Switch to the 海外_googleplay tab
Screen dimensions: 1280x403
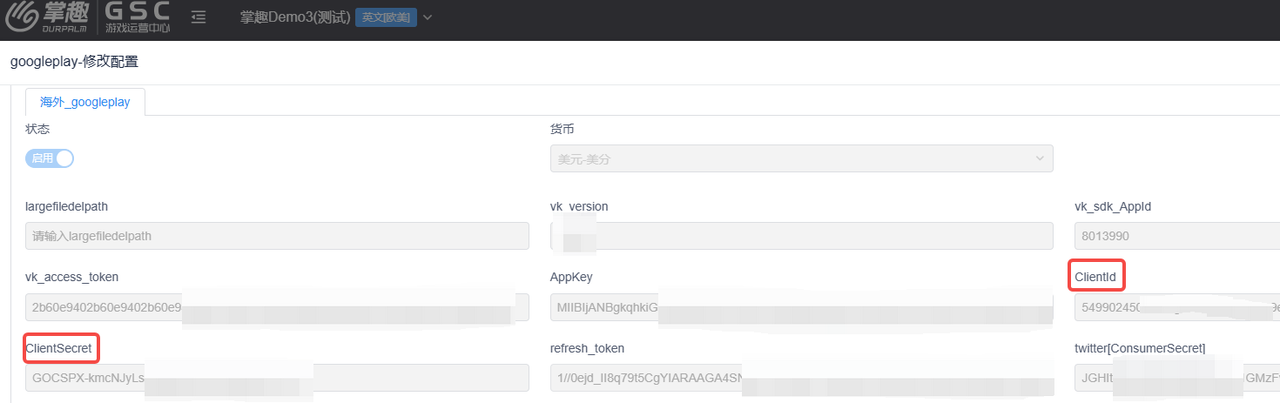pos(85,102)
